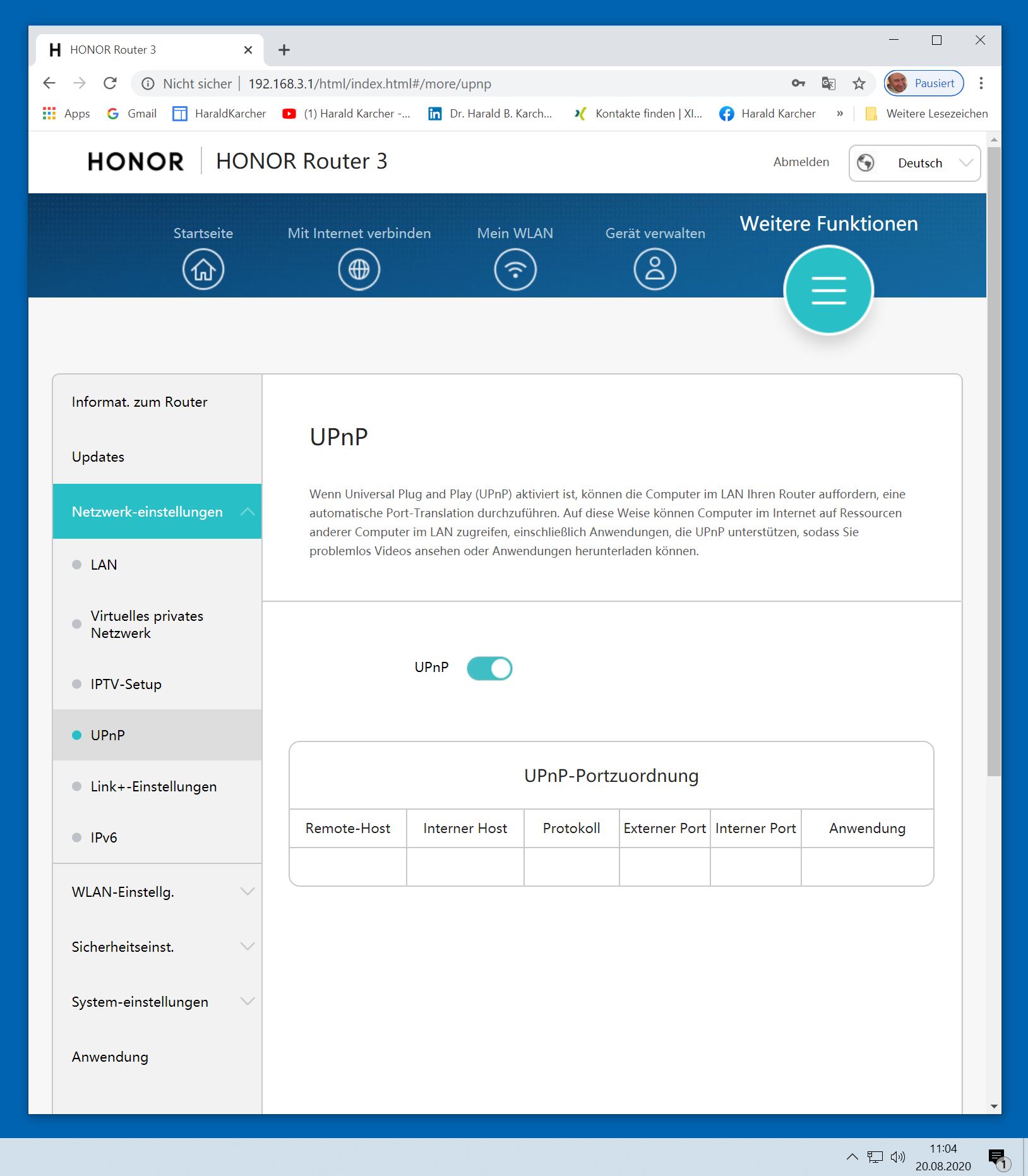Click the Startseite navigation label
Viewport: 1028px width, 1176px height.
[203, 234]
